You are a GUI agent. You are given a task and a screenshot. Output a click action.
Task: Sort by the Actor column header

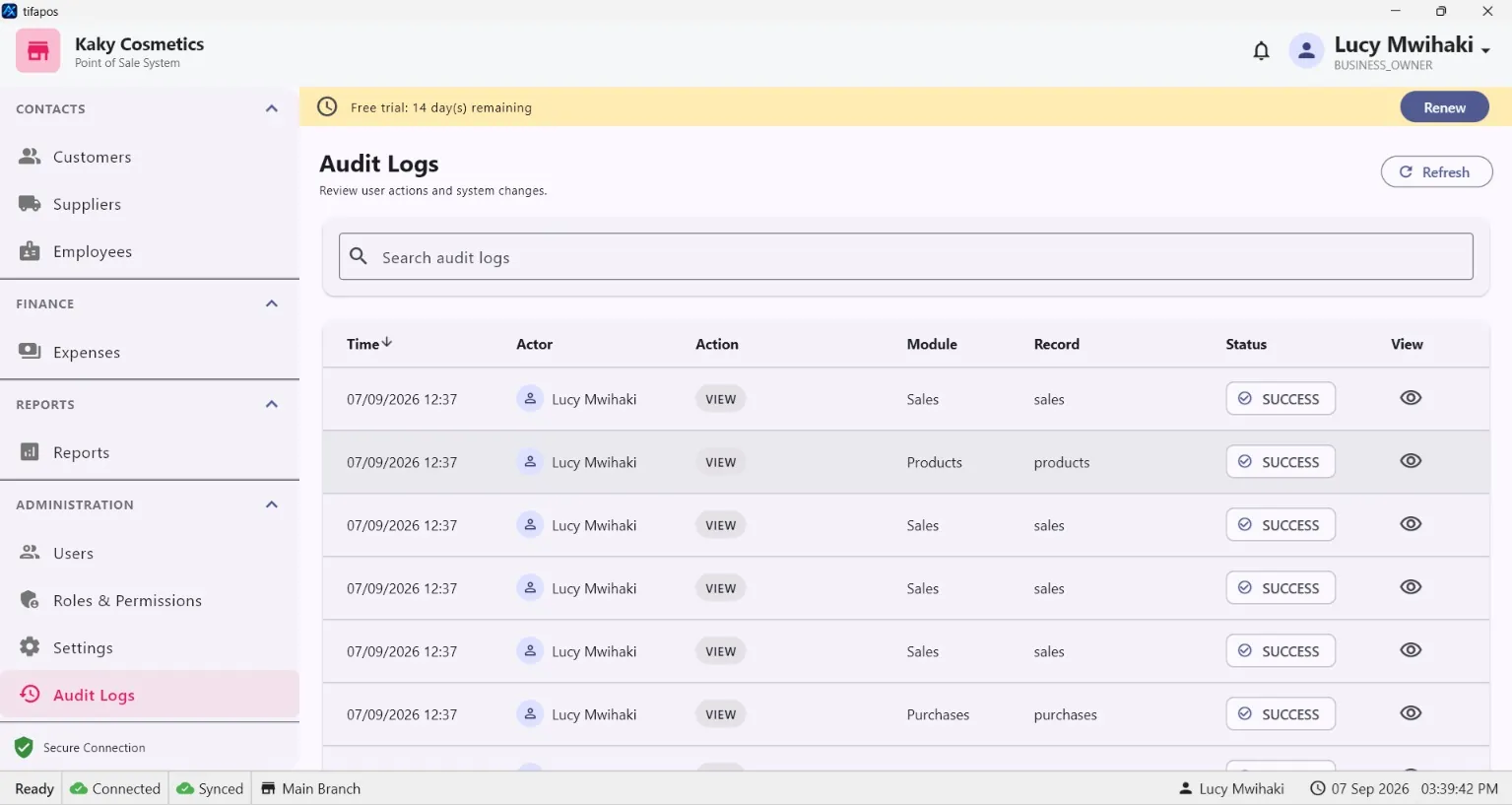[534, 344]
